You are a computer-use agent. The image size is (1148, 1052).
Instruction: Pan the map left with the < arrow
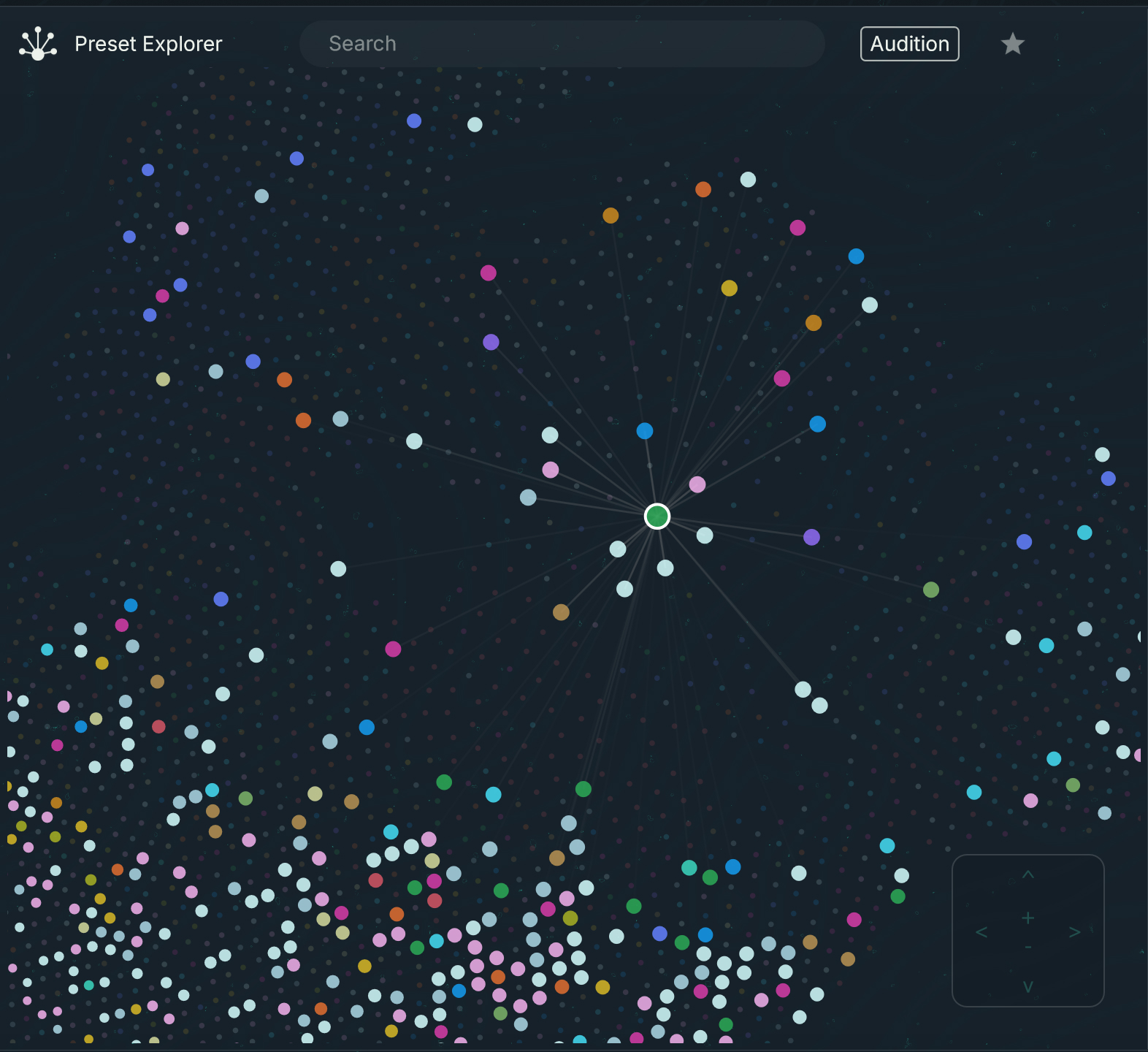click(x=981, y=932)
